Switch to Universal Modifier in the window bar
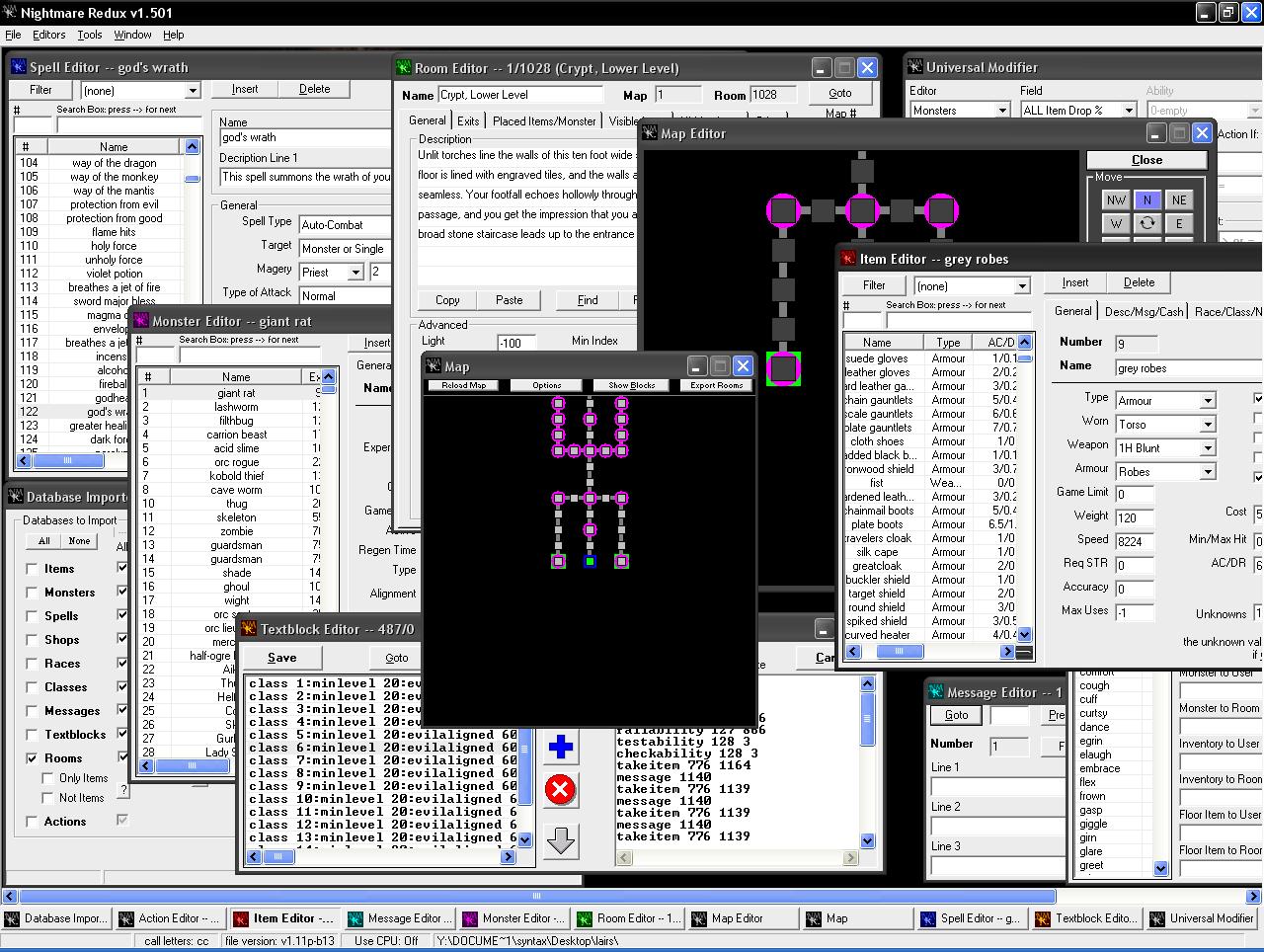Image resolution: width=1264 pixels, height=952 pixels. [x=1202, y=918]
